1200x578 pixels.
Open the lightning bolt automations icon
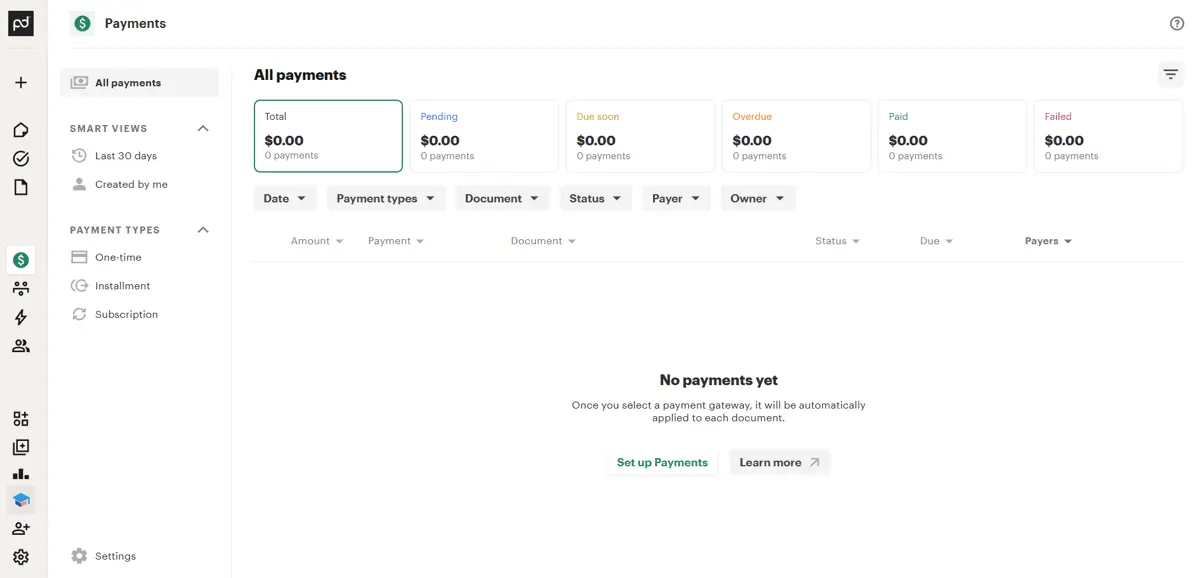point(21,317)
